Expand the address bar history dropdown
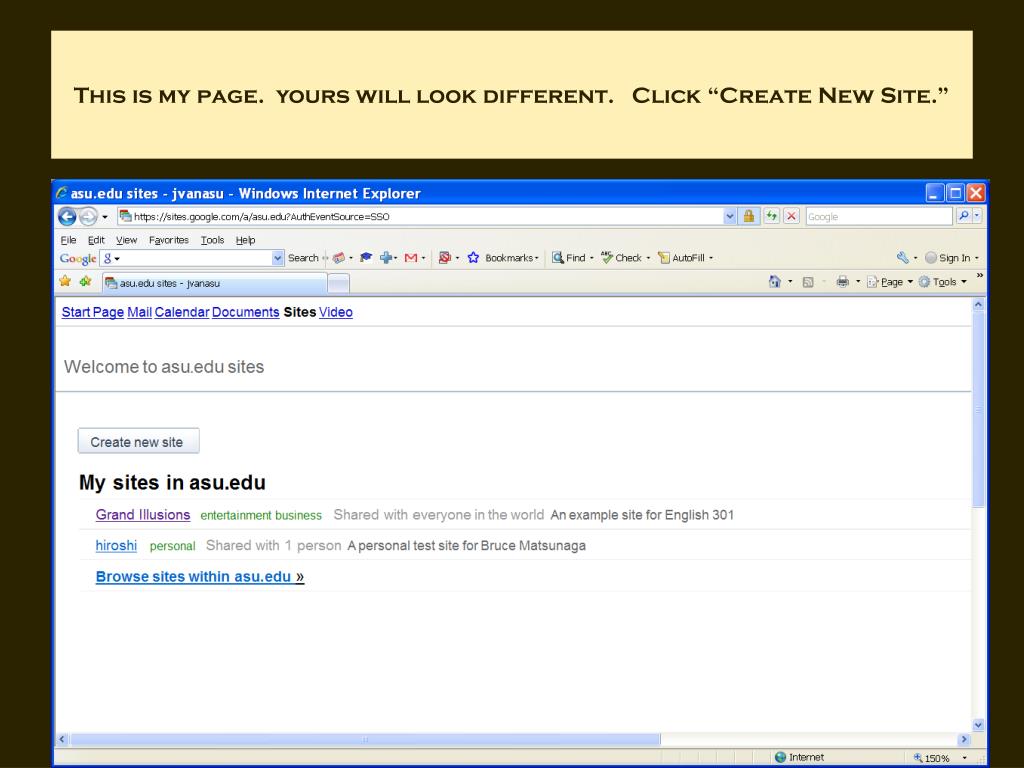This screenshot has height=768, width=1024. 730,216
